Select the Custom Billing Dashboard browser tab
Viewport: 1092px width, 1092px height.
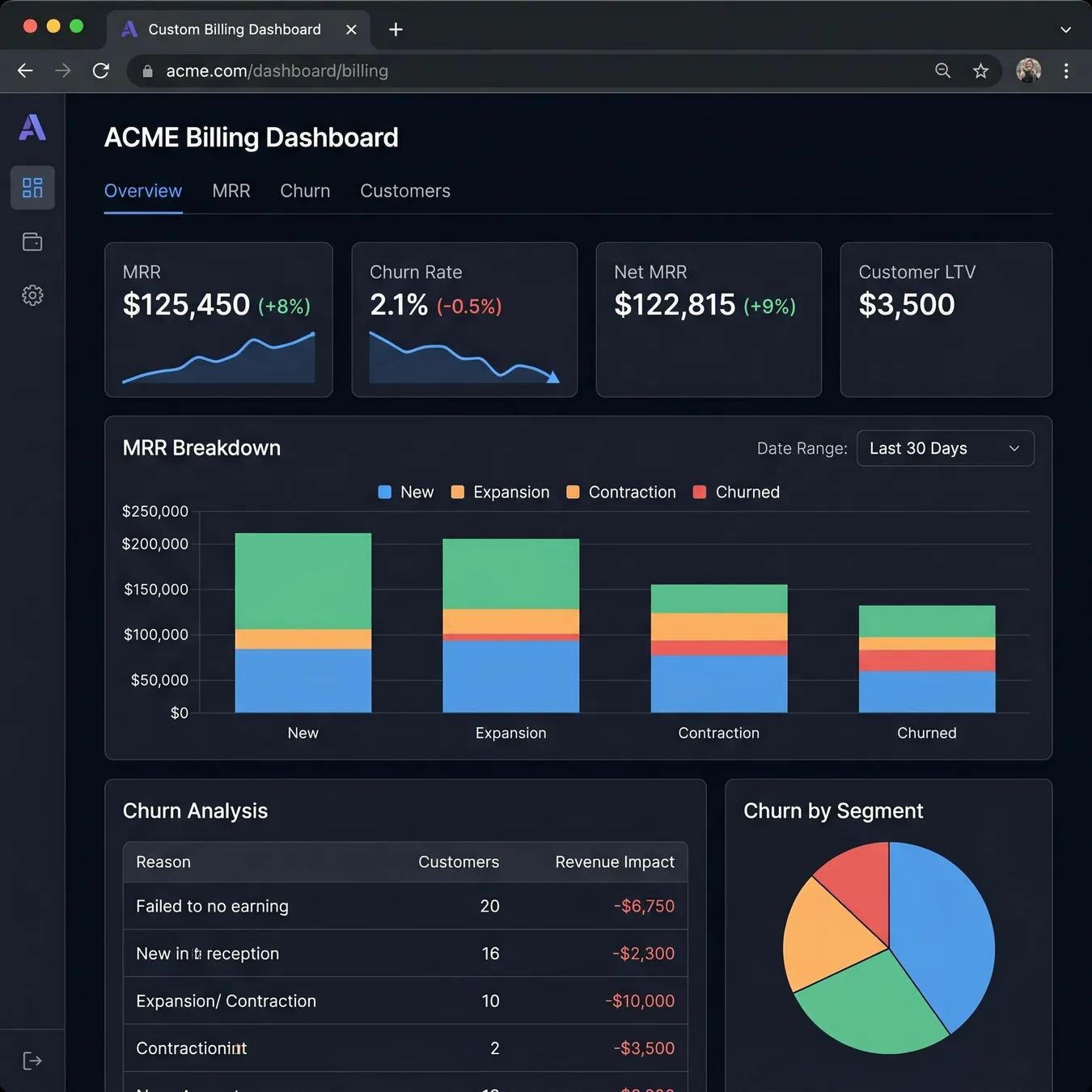click(239, 30)
